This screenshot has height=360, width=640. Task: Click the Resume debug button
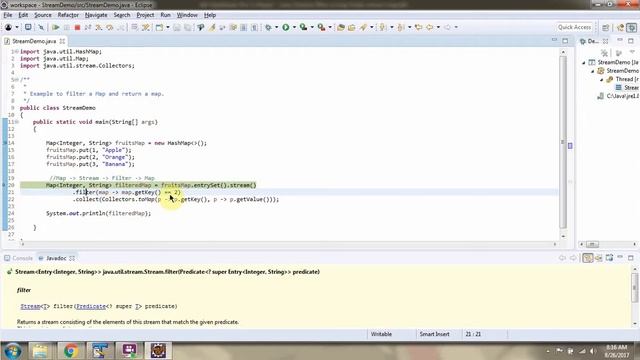click(x=55, y=27)
